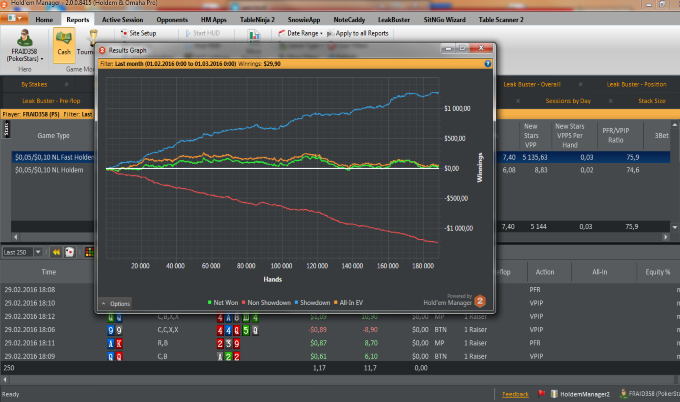Click the FRAID358 hero player avatar icon
The image size is (680, 402).
point(24,38)
